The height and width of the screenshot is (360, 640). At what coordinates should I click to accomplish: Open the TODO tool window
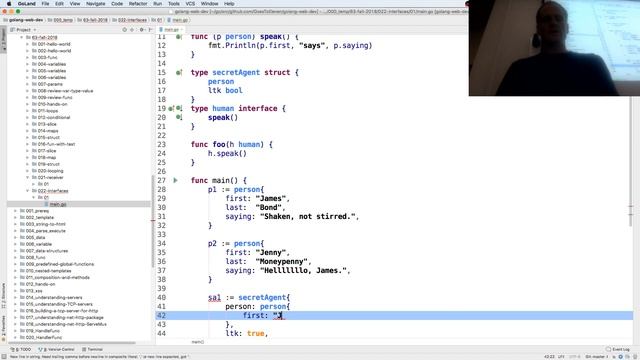point(20,349)
